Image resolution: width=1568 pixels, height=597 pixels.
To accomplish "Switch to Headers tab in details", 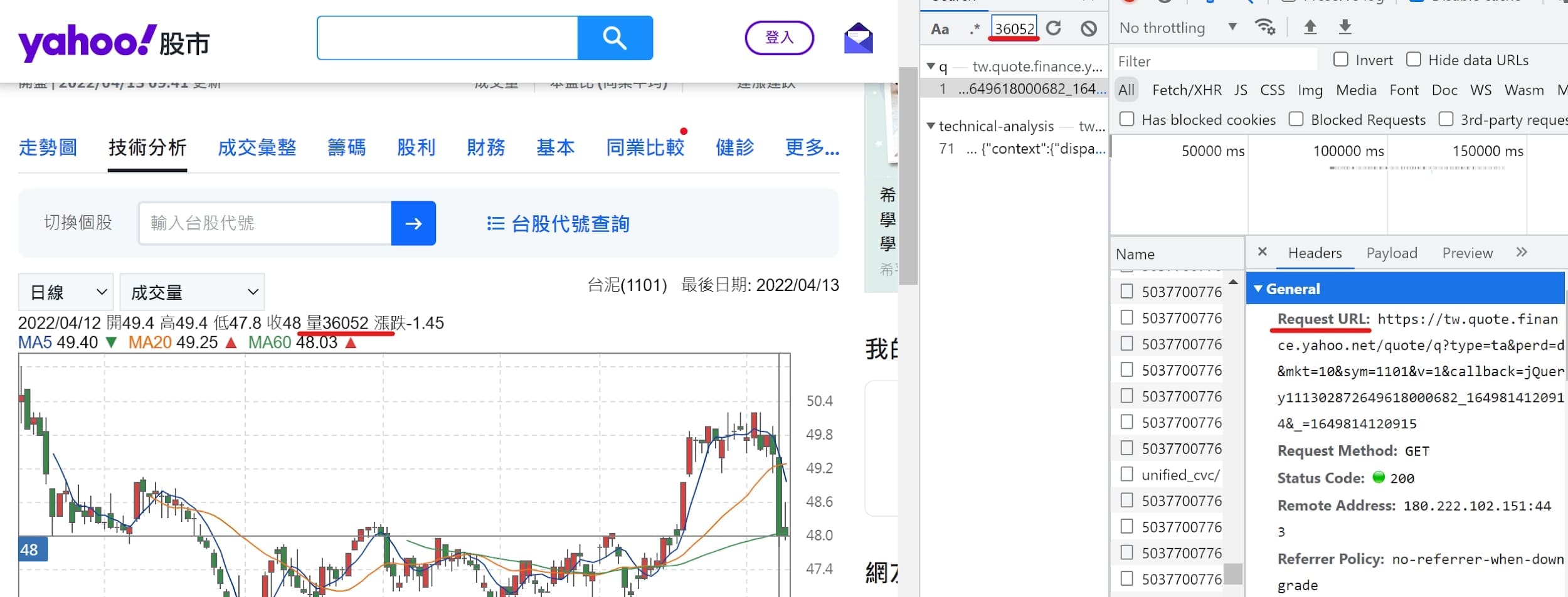I will (x=1315, y=253).
